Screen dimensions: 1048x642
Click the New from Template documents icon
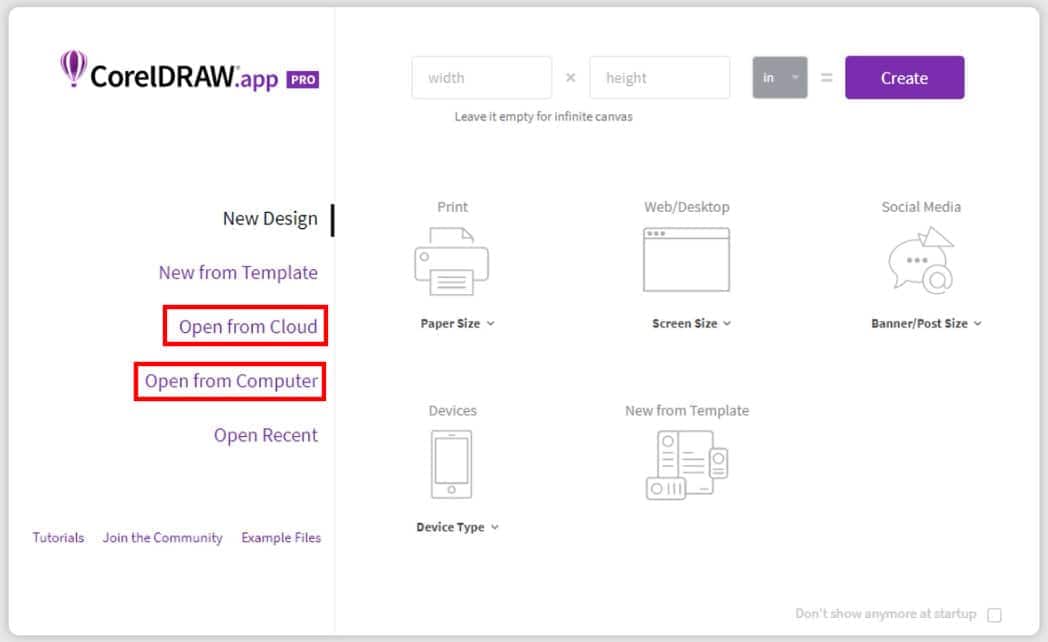coord(686,463)
